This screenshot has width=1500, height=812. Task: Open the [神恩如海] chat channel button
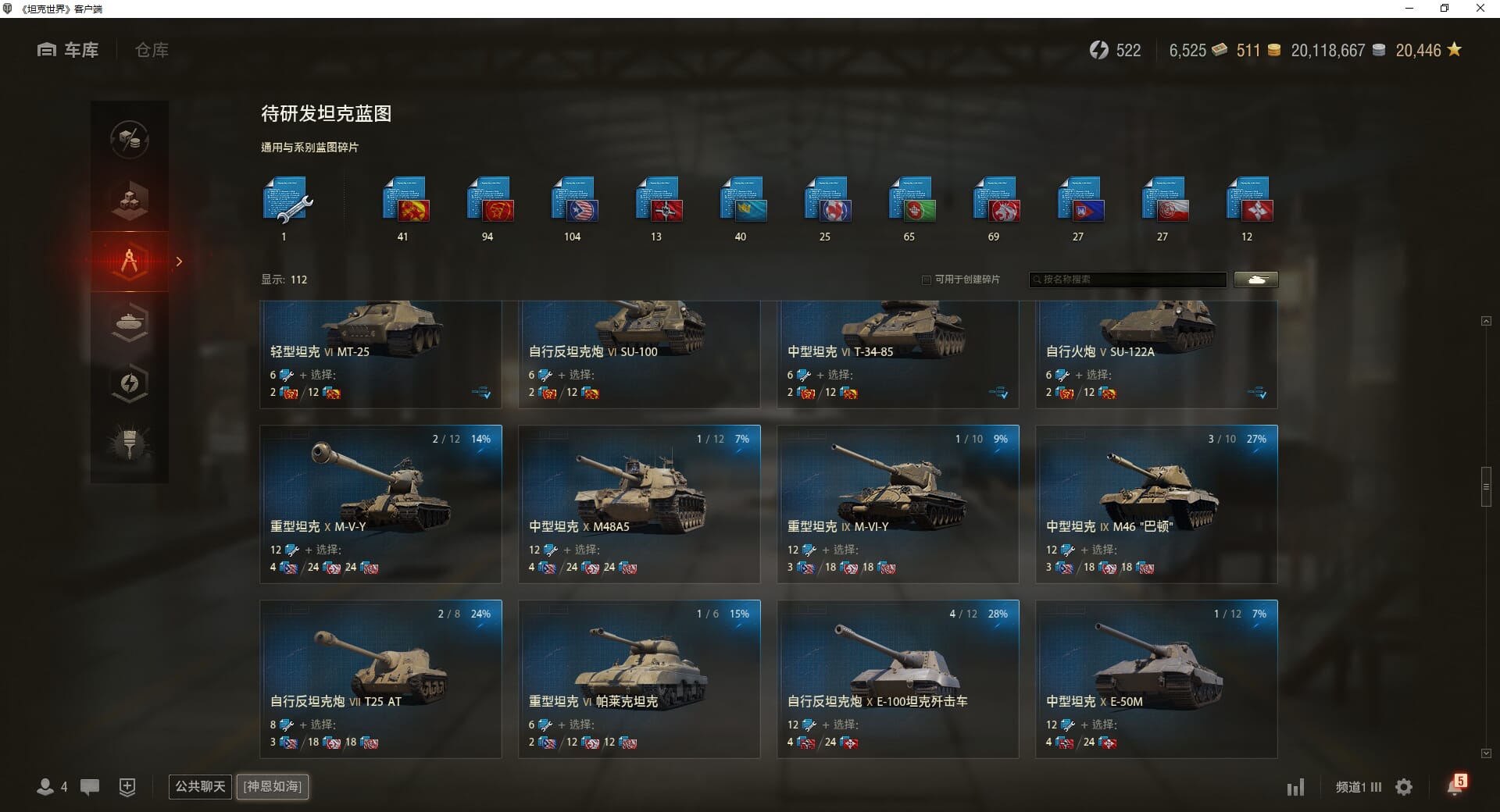(273, 786)
